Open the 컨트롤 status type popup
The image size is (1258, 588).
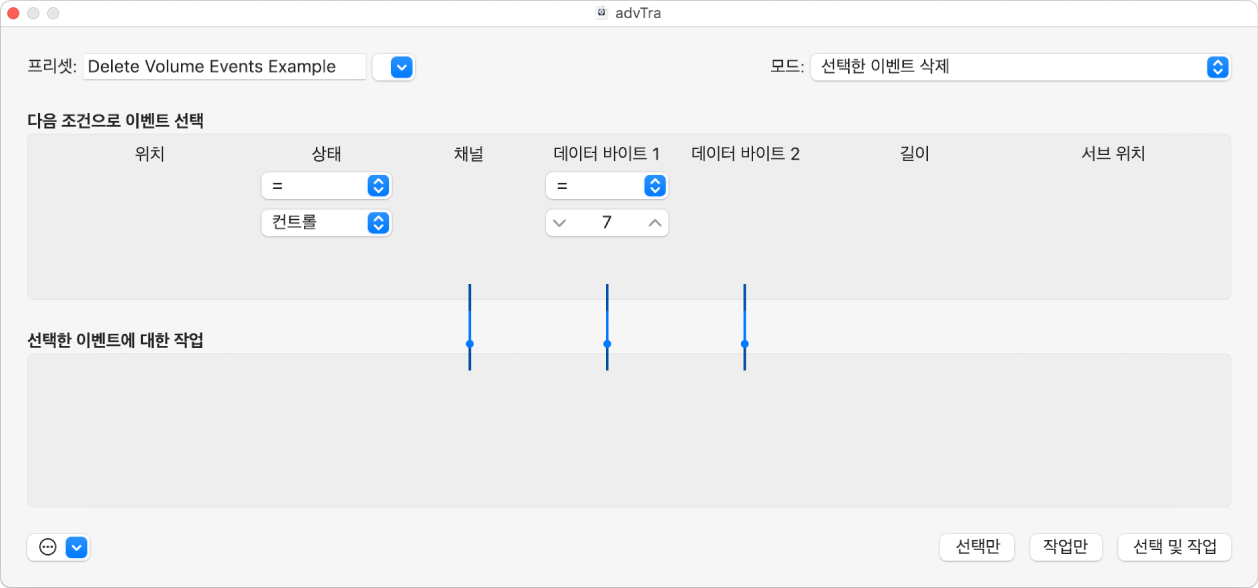326,223
